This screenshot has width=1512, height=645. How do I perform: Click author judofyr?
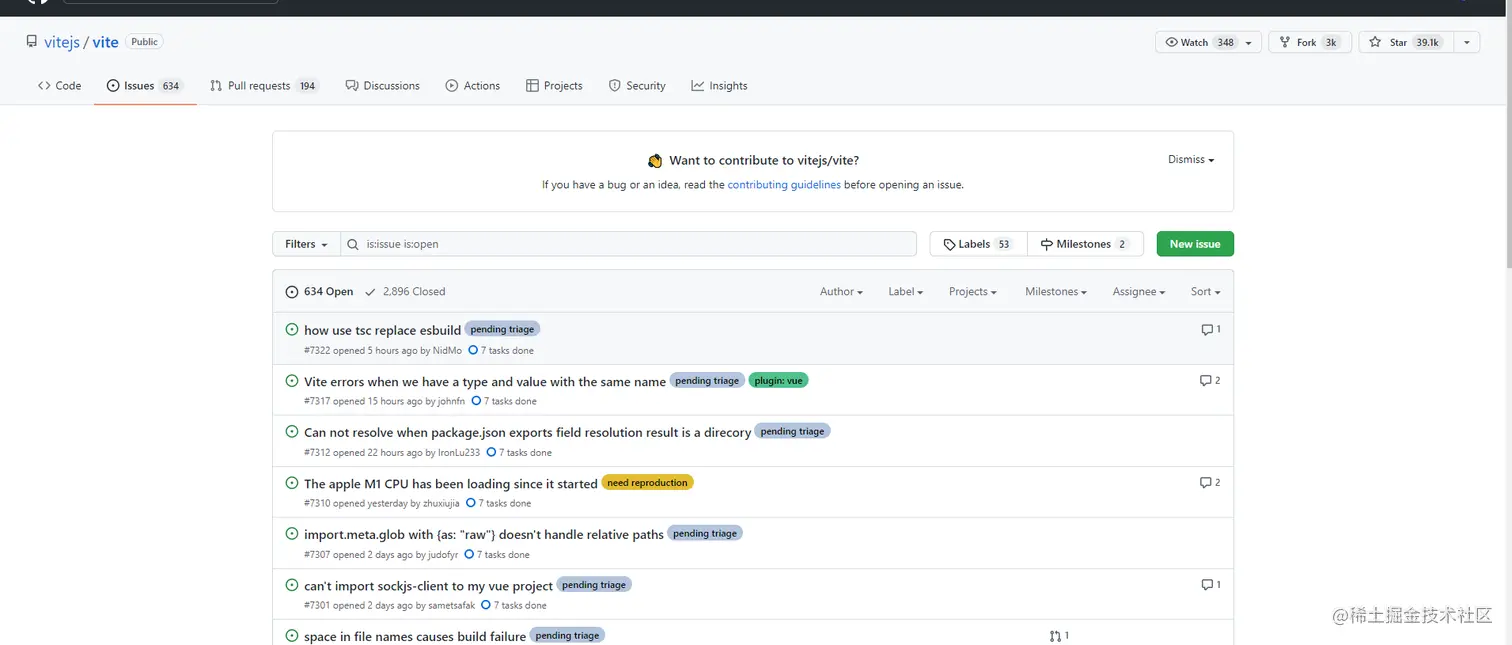point(443,555)
